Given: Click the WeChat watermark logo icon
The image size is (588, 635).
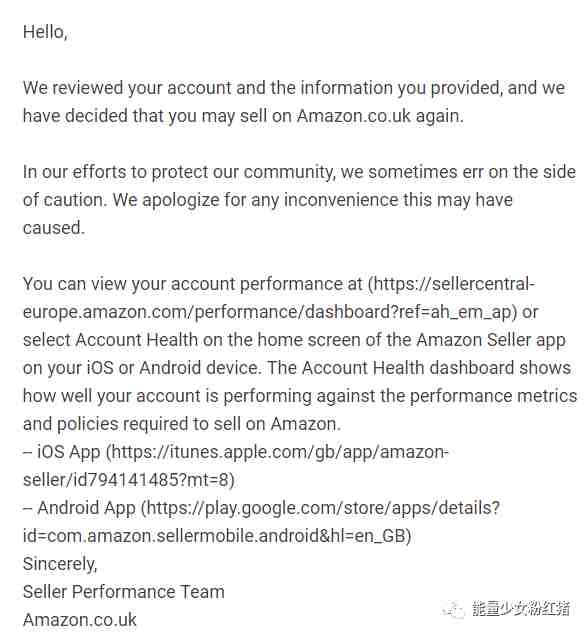Looking at the screenshot, I should (454, 609).
